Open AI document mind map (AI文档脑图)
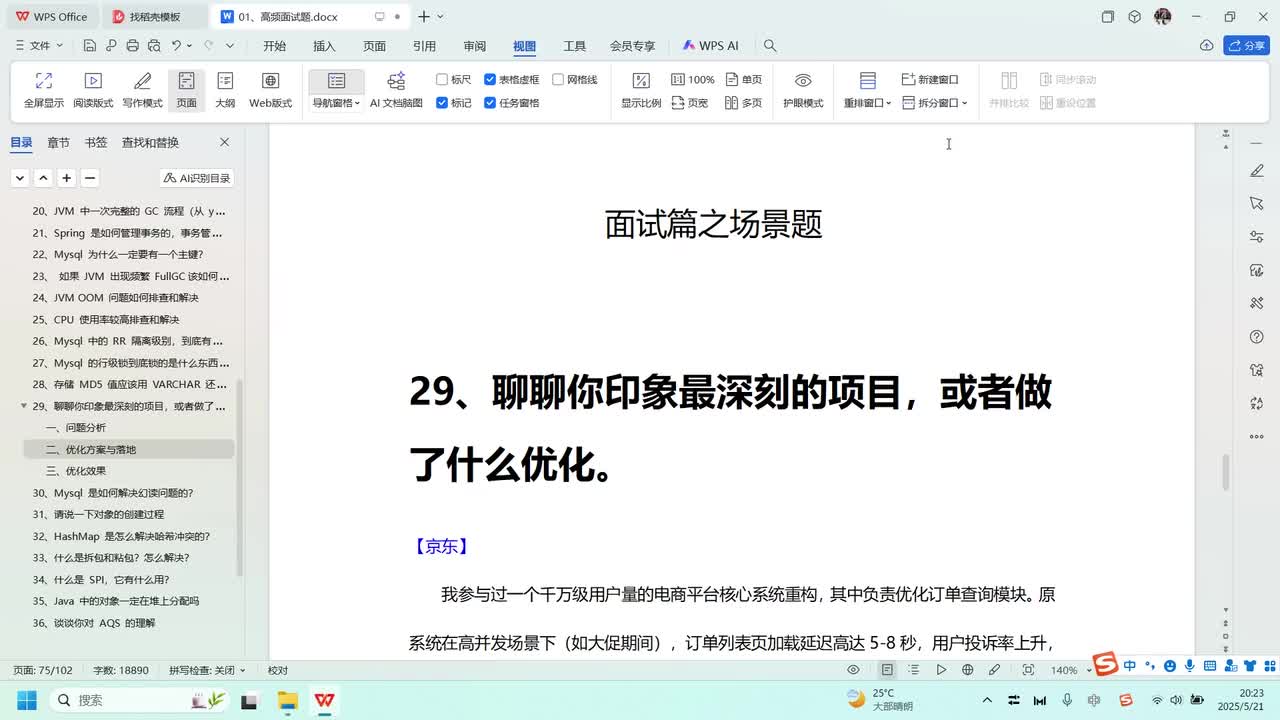This screenshot has width=1280, height=720. pos(396,90)
